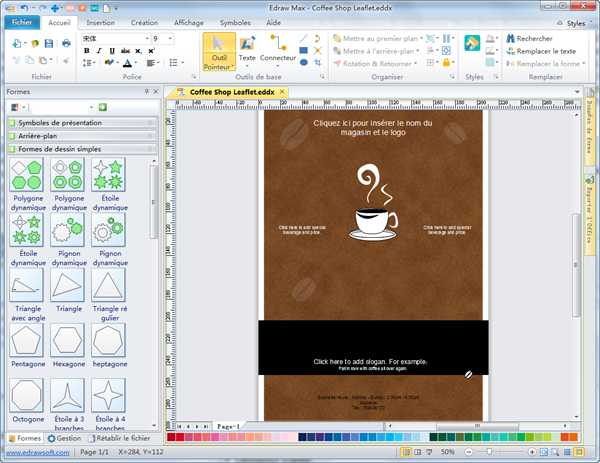Pick the red swatch in color bar
600x463 pixels.
pyautogui.click(x=181, y=438)
